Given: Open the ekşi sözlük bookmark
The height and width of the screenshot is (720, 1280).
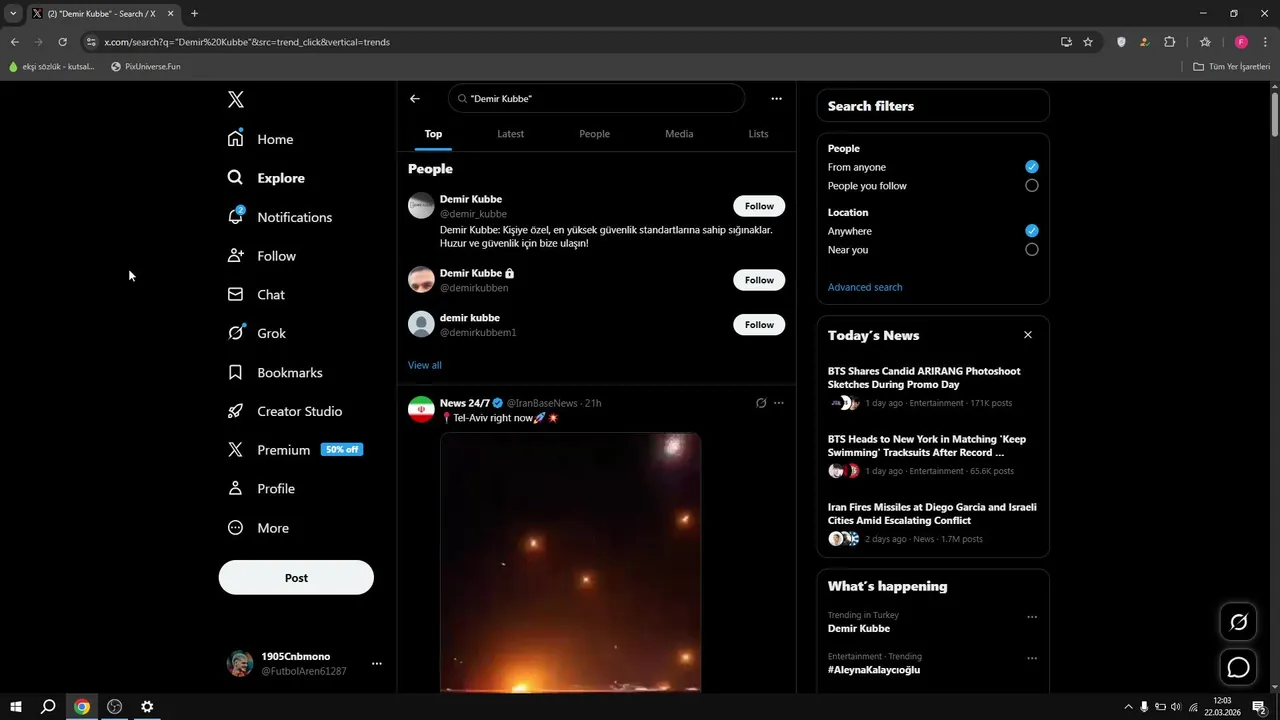Looking at the screenshot, I should click(x=51, y=67).
